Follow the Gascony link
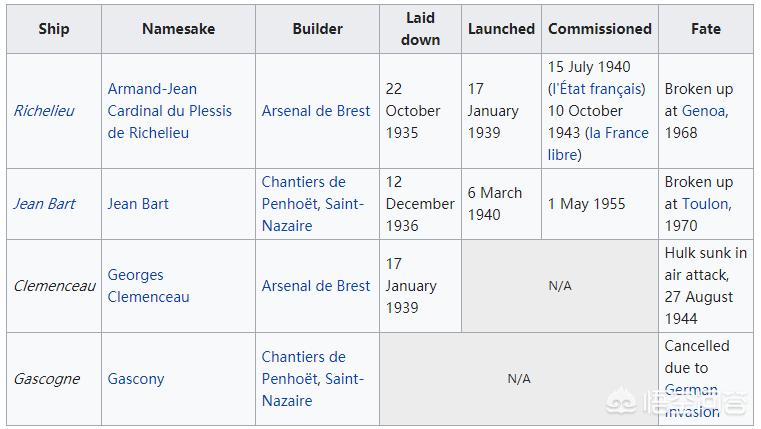The height and width of the screenshot is (429, 761). (136, 379)
